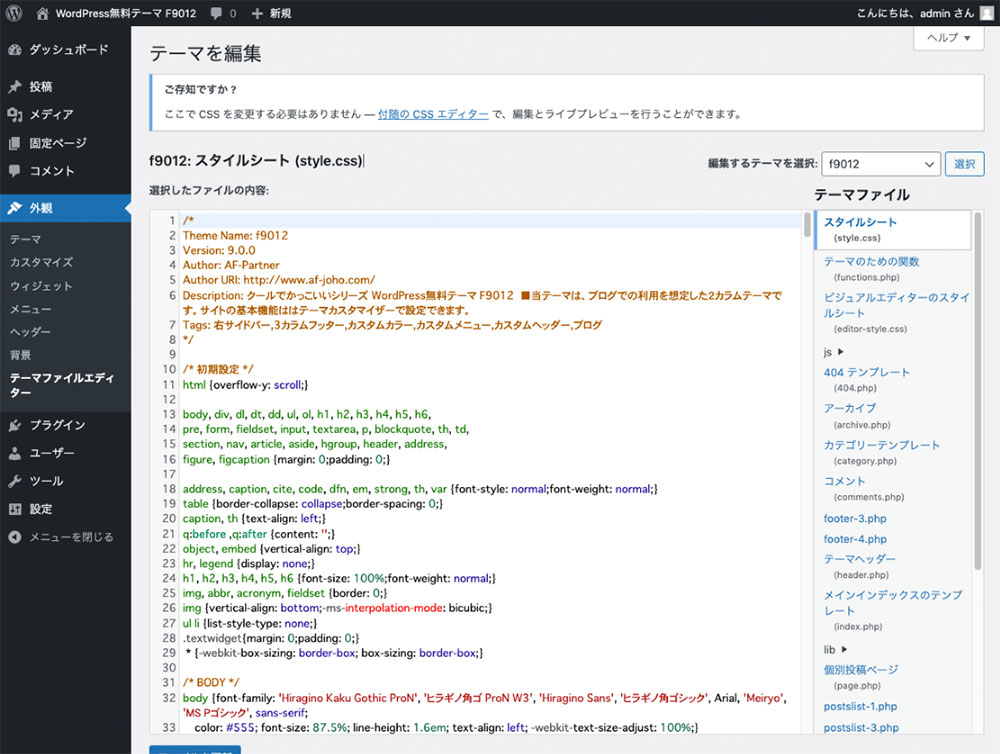Screen dimensions: 1000x754
Task: Open the theme selector dropdown showing f9012
Action: (881, 164)
